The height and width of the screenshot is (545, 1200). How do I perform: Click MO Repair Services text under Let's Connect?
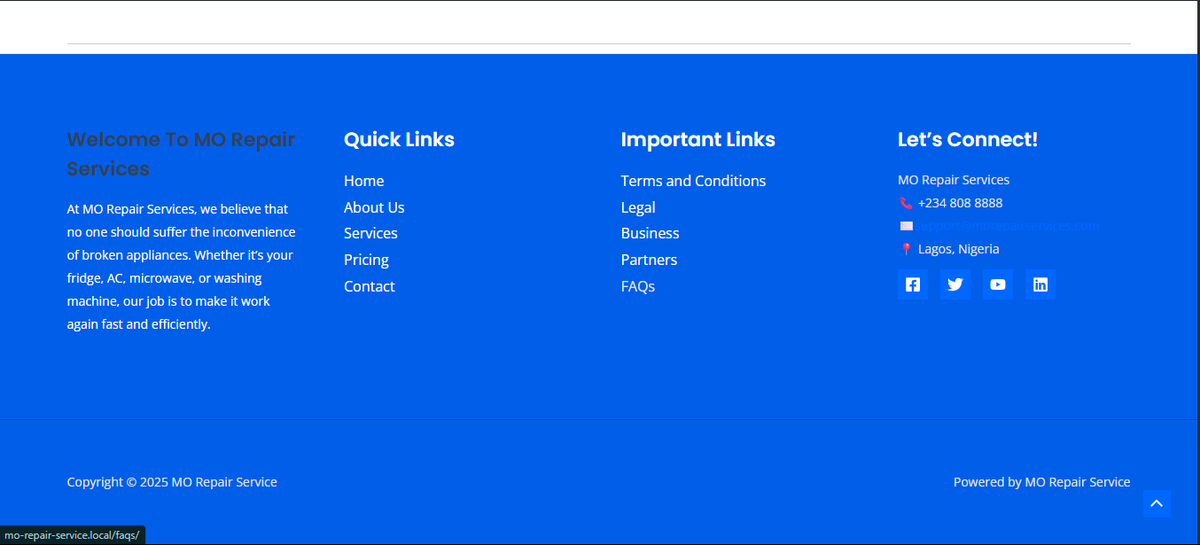click(954, 180)
